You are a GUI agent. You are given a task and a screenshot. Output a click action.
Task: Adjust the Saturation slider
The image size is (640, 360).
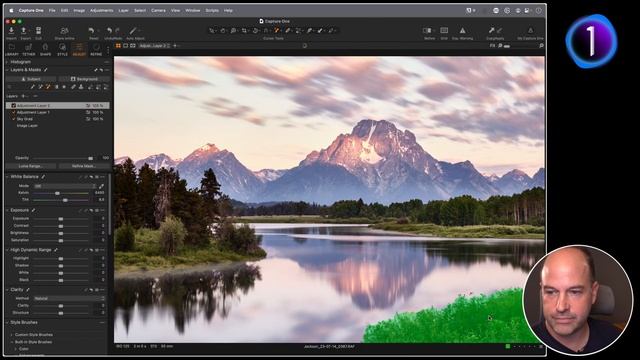tap(61, 240)
